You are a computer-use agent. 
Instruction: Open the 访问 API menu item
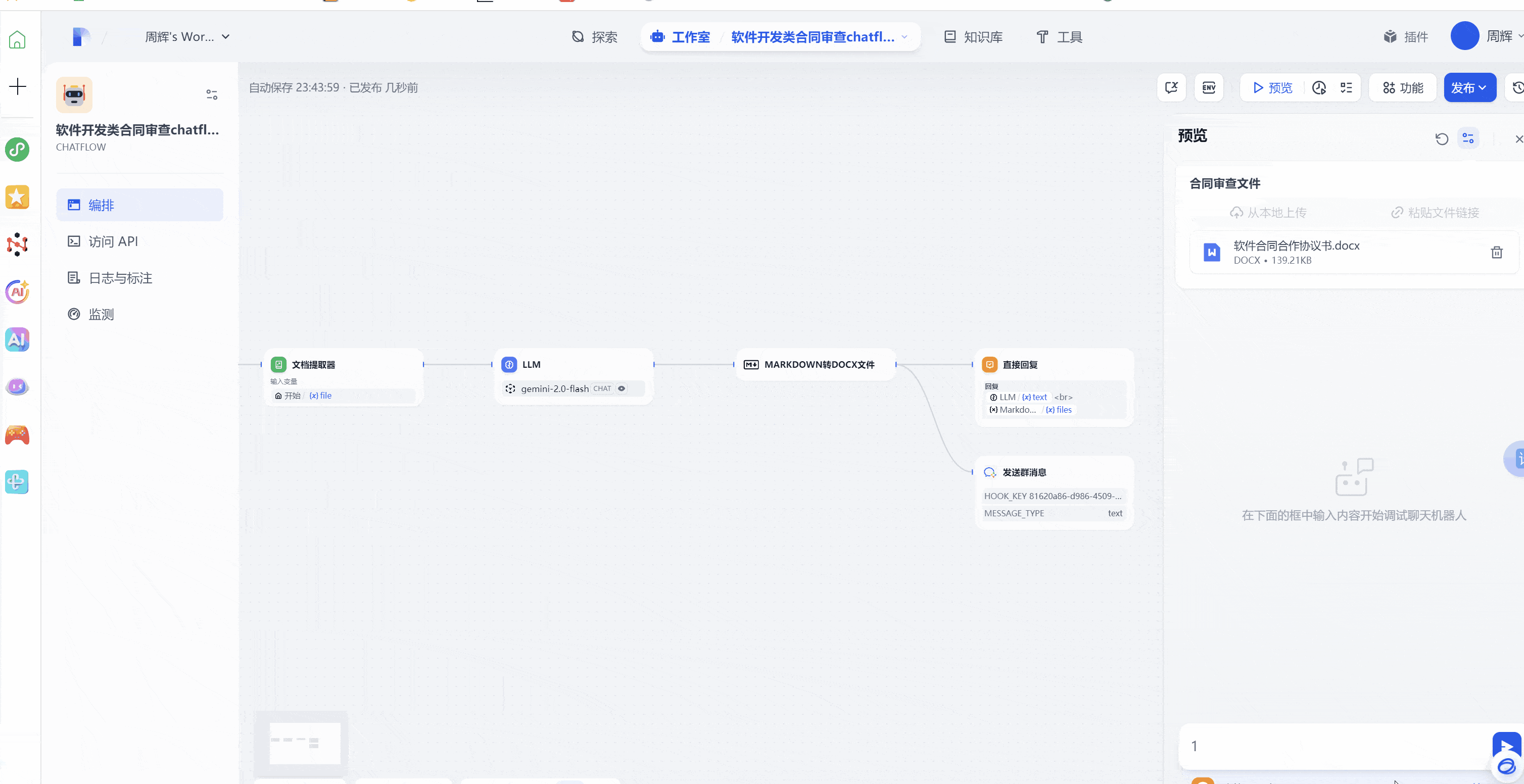coord(112,241)
